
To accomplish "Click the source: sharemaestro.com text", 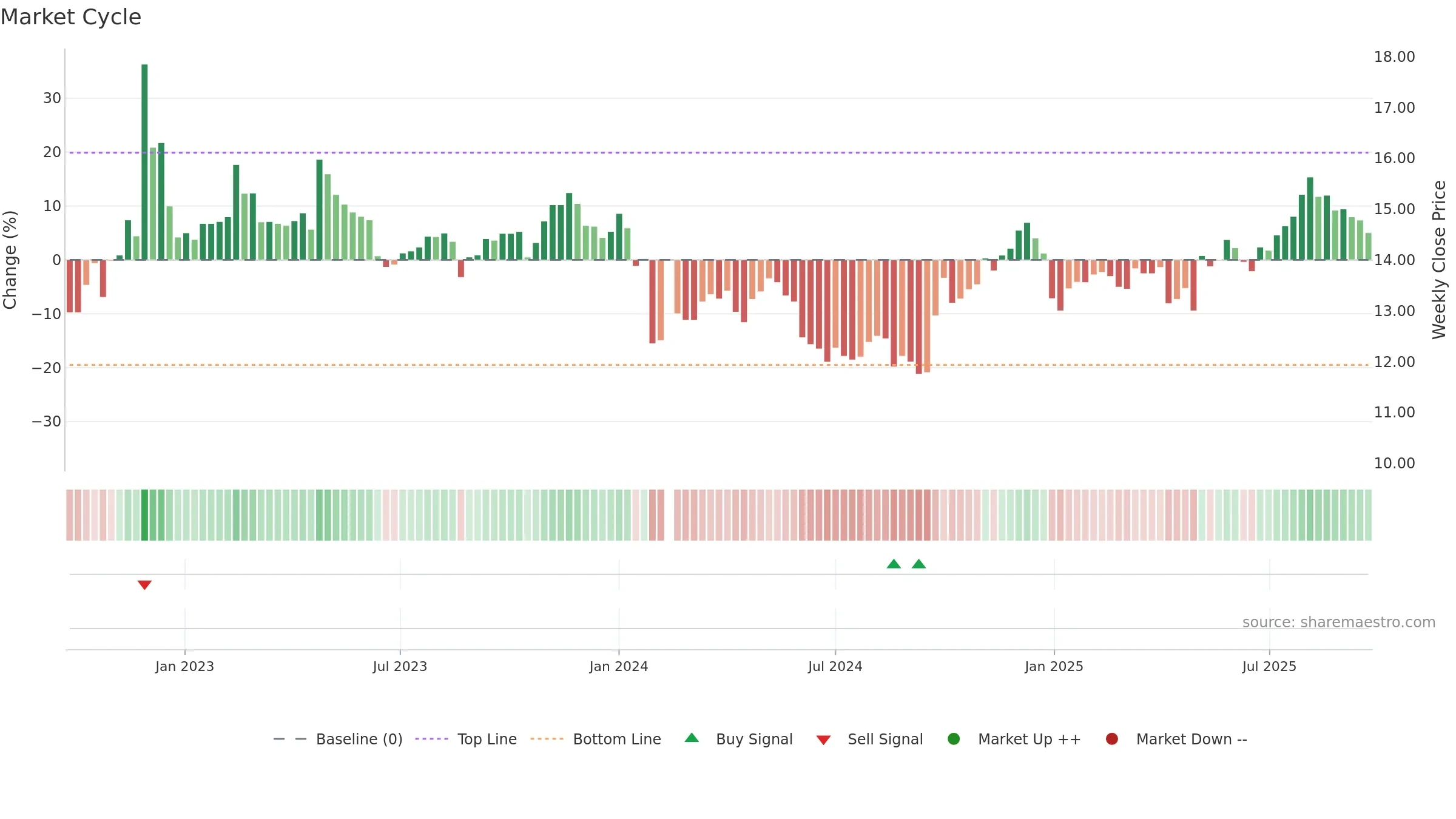I will coord(1339,622).
